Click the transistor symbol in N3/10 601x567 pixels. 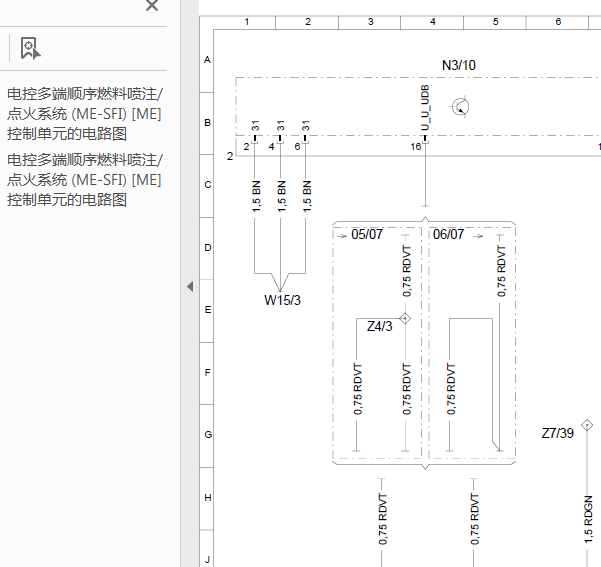click(460, 107)
